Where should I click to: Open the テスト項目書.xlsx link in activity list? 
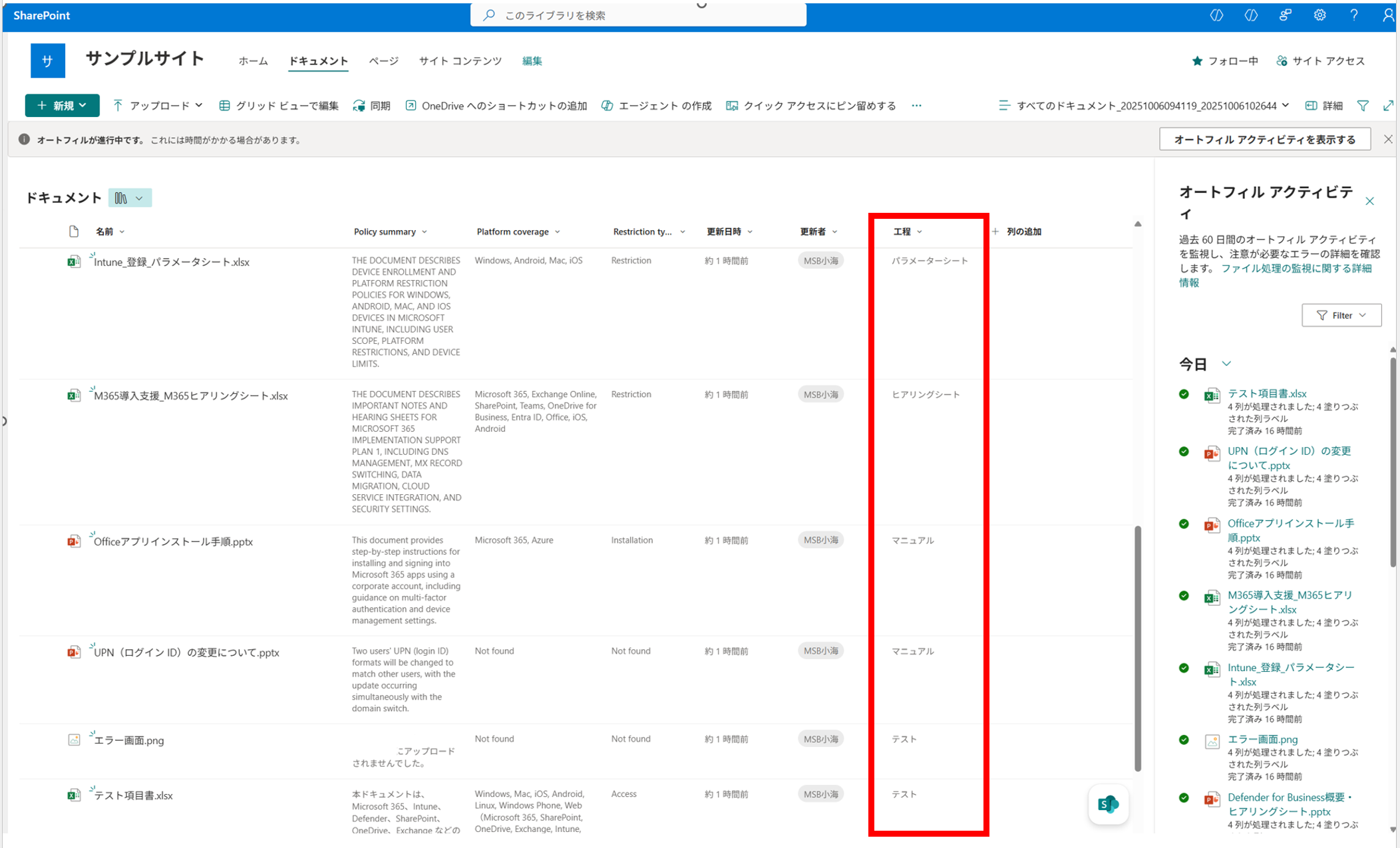tap(1266, 394)
